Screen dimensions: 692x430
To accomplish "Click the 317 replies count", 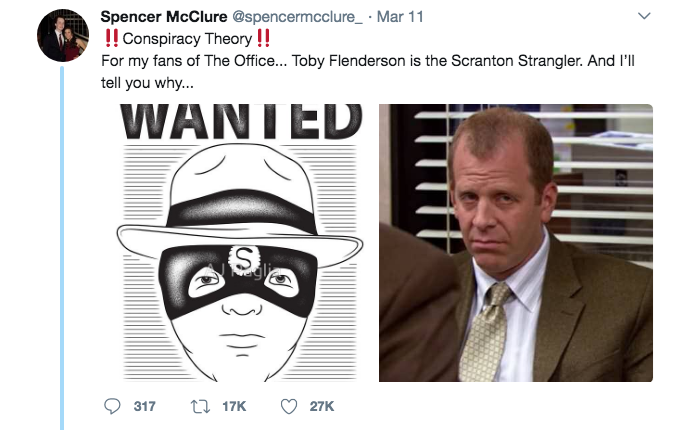I will (145, 405).
